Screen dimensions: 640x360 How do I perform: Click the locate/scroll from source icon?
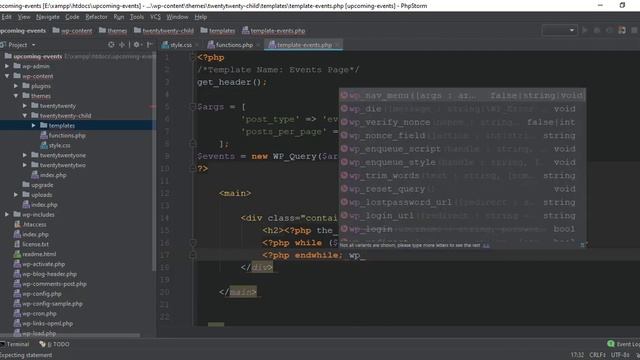(111, 45)
